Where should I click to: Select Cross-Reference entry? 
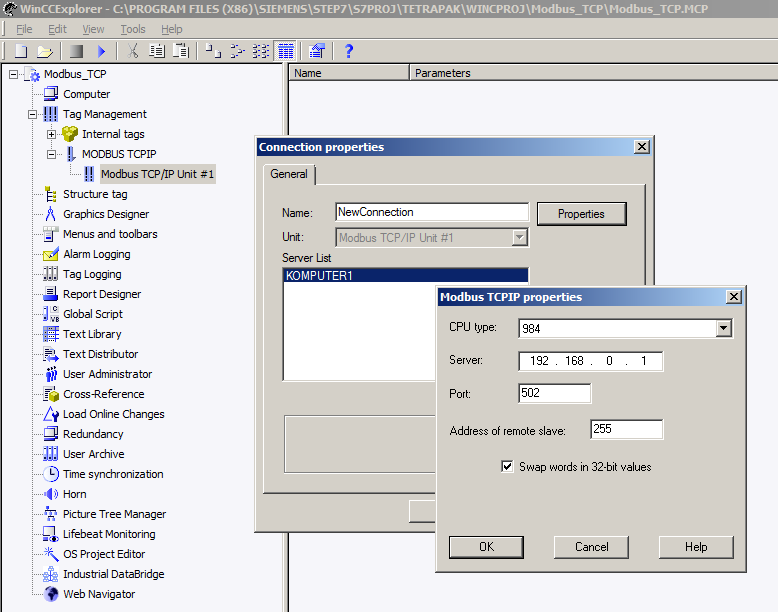[x=103, y=394]
